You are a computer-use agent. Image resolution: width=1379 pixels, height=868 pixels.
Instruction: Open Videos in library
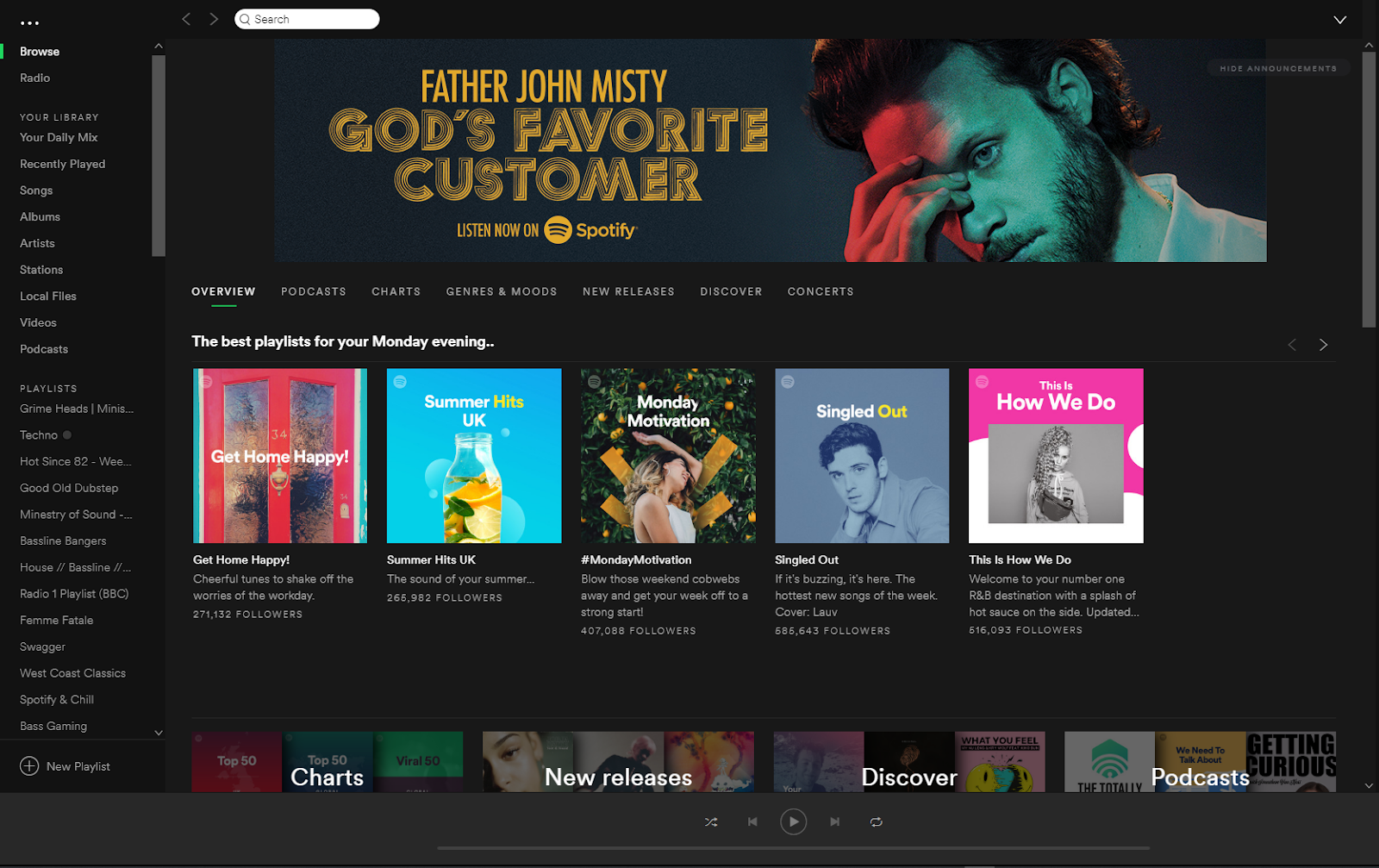point(38,322)
